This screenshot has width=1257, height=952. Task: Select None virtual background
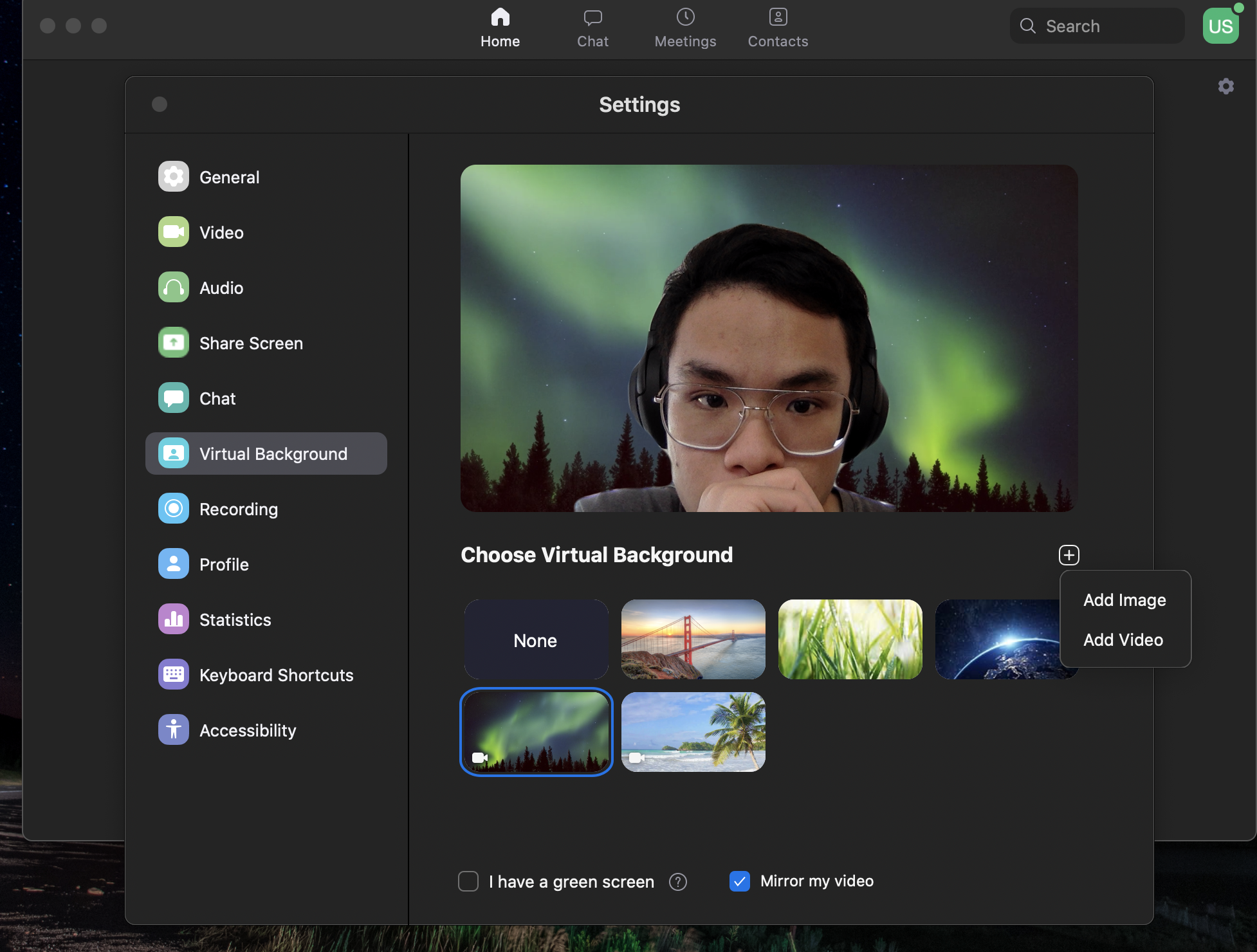click(537, 639)
